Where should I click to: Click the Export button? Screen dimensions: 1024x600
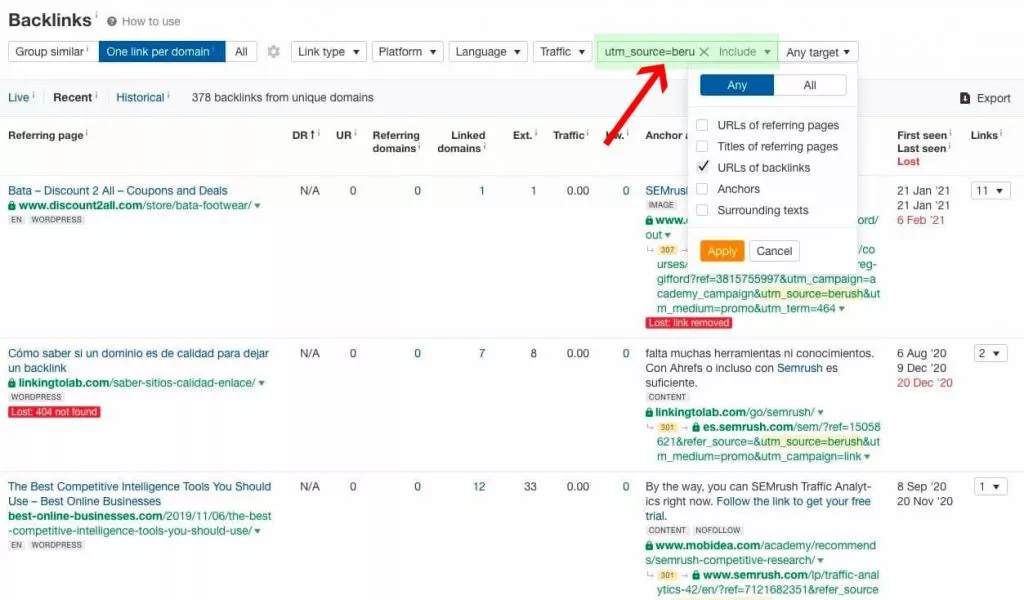coord(985,98)
